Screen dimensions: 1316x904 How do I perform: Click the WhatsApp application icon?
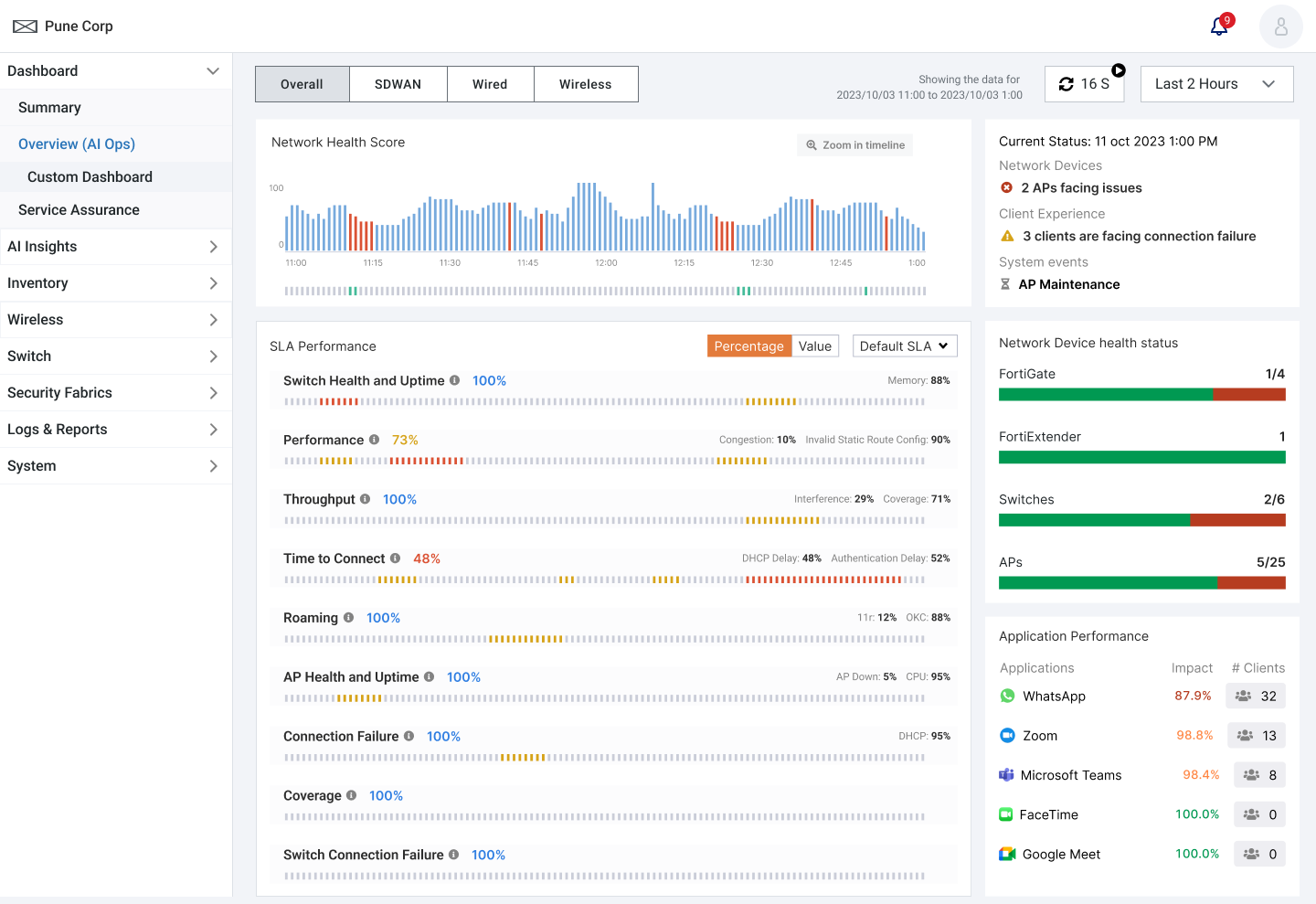click(x=1007, y=696)
